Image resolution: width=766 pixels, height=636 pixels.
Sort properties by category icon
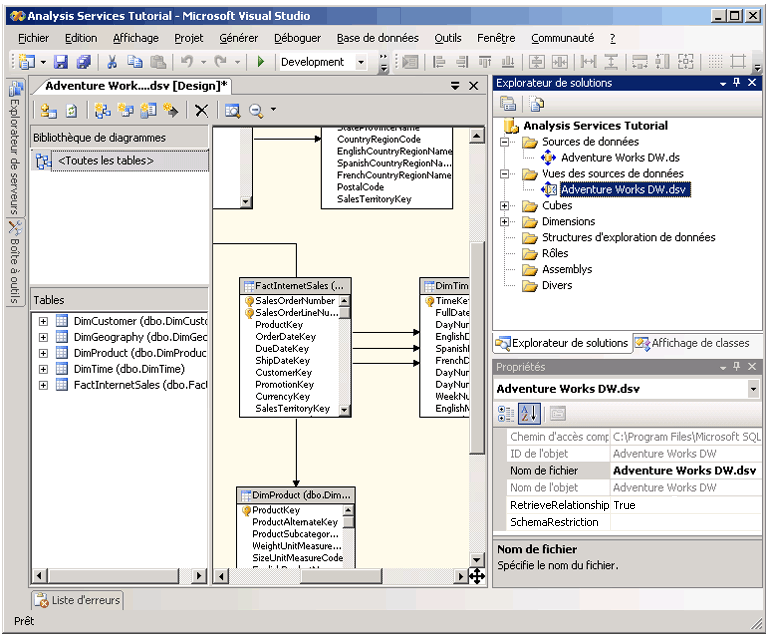coord(505,414)
